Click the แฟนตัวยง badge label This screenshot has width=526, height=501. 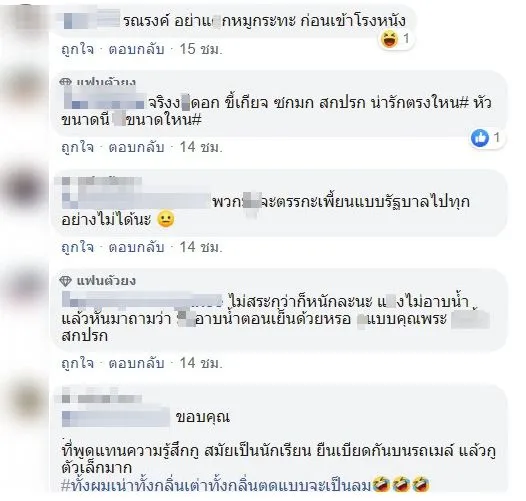(106, 281)
